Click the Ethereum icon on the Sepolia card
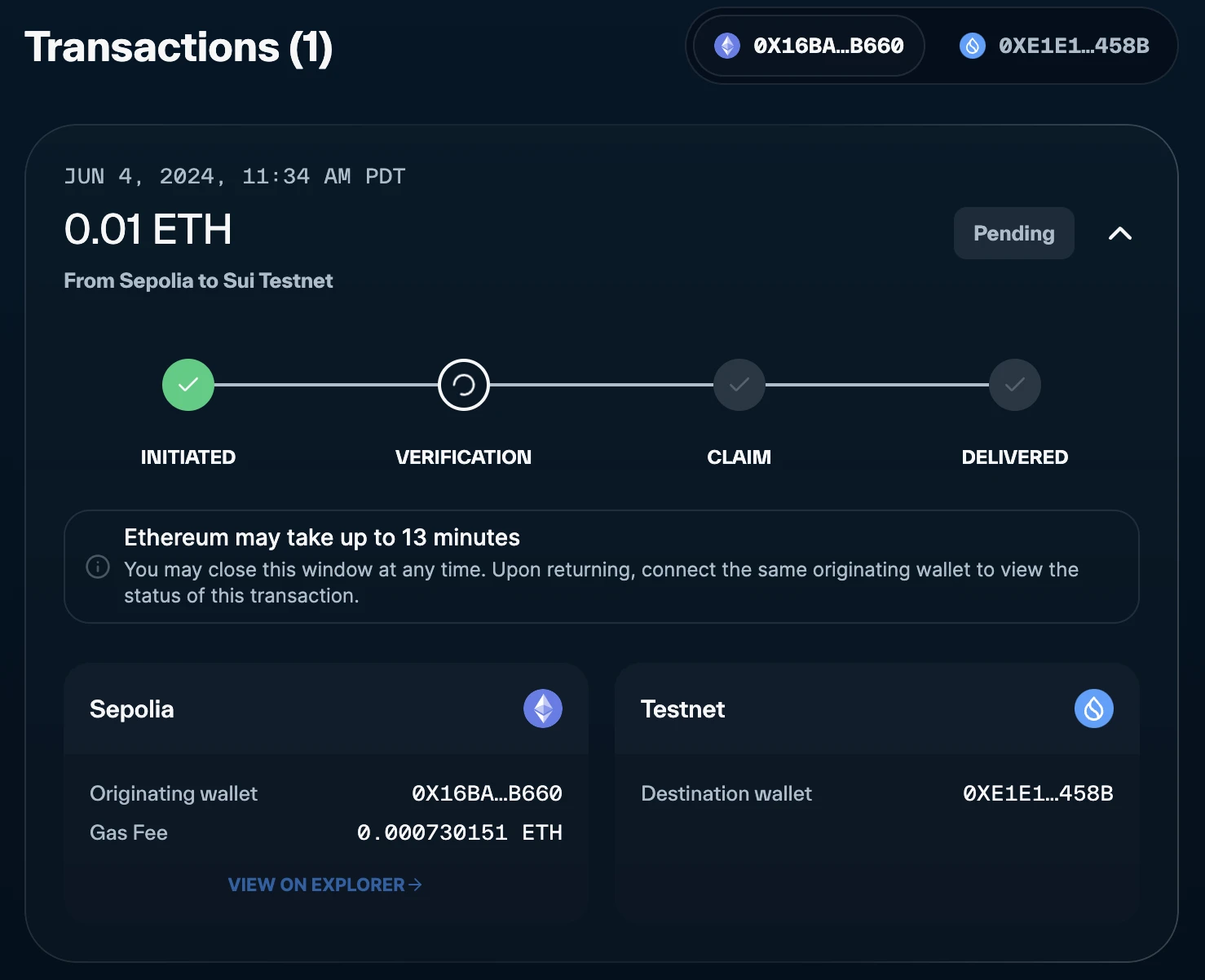This screenshot has width=1205, height=980. click(x=541, y=709)
